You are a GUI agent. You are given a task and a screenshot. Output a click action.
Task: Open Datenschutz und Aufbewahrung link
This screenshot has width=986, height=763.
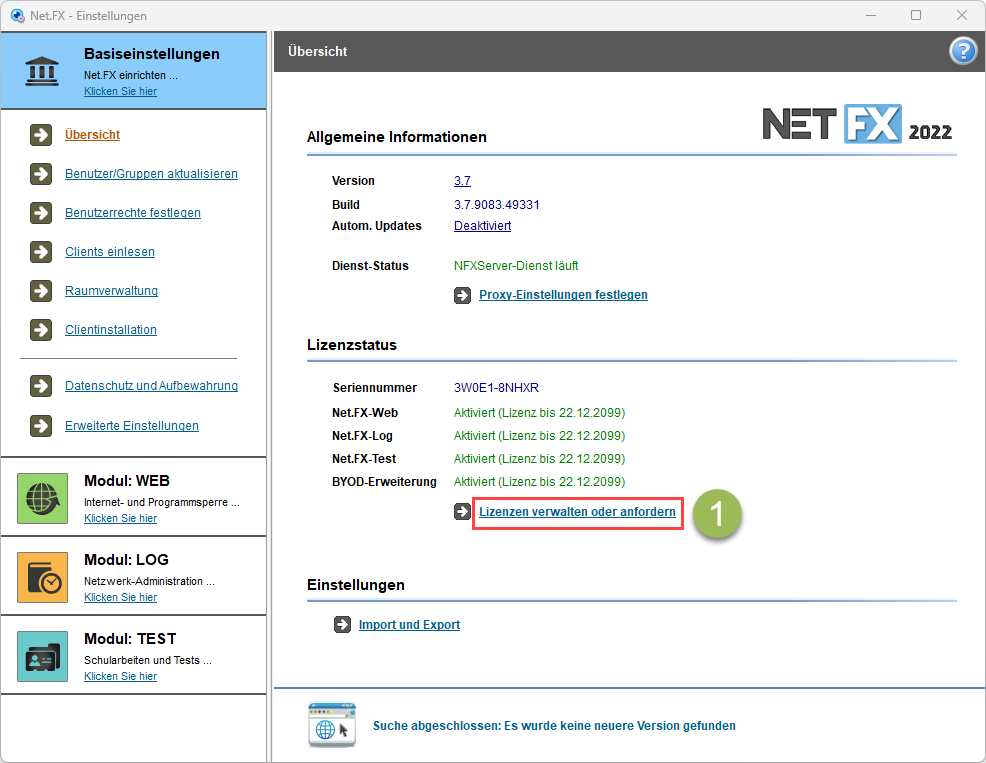tap(152, 386)
